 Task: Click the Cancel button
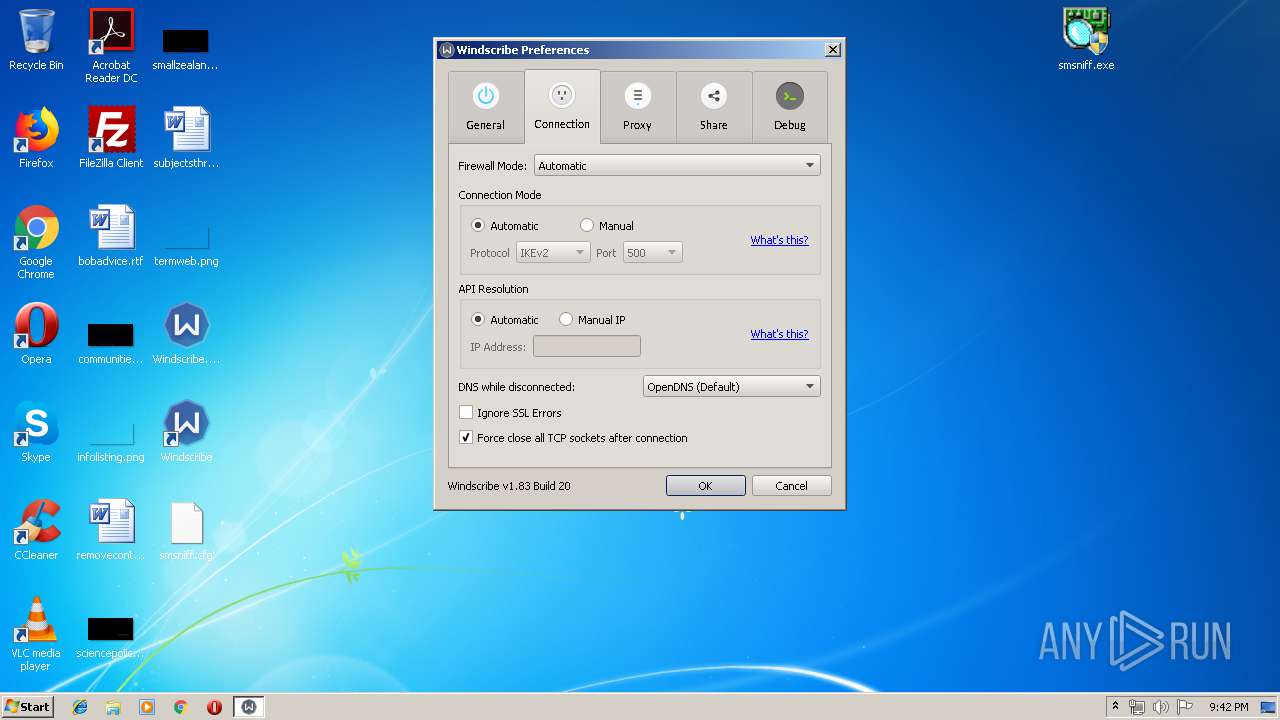[791, 486]
